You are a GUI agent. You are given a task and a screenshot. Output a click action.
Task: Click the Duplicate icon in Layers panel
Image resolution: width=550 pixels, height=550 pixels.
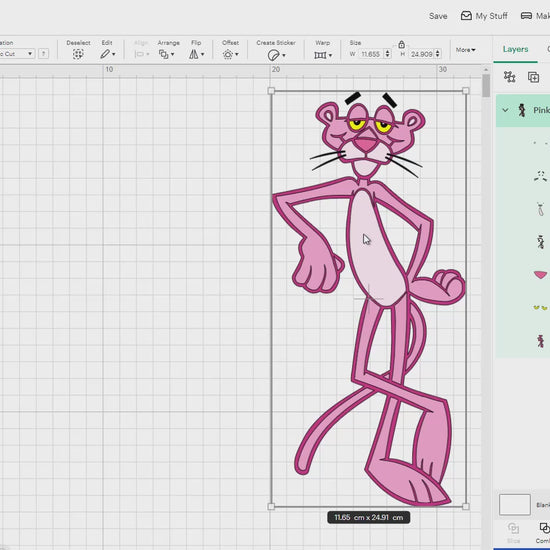[x=534, y=77]
